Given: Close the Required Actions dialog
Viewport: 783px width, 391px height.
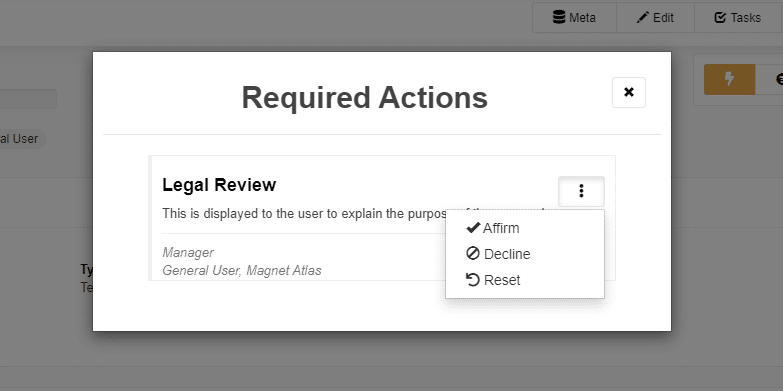Looking at the screenshot, I should pos(629,92).
